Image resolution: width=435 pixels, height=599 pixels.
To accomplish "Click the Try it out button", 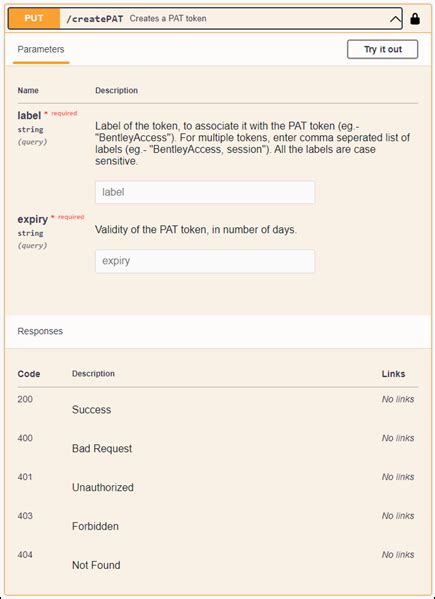I will coord(382,49).
